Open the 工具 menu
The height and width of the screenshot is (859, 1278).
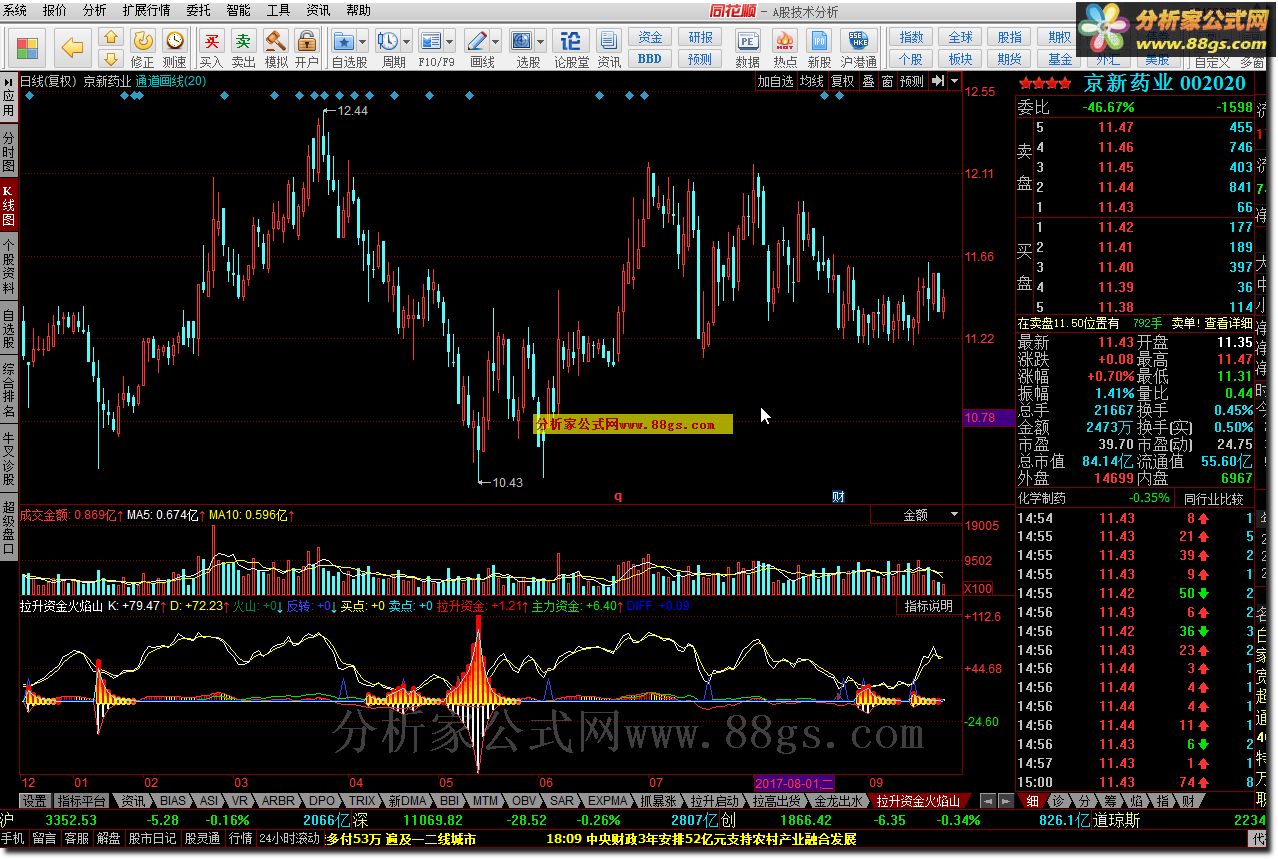[x=278, y=10]
